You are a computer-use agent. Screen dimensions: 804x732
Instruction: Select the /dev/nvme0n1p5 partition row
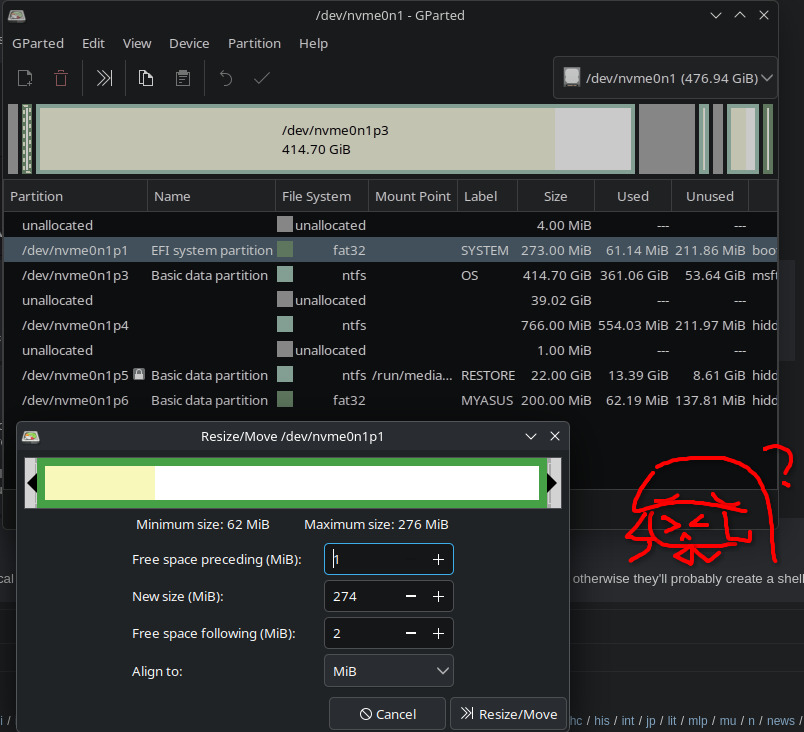pos(391,375)
